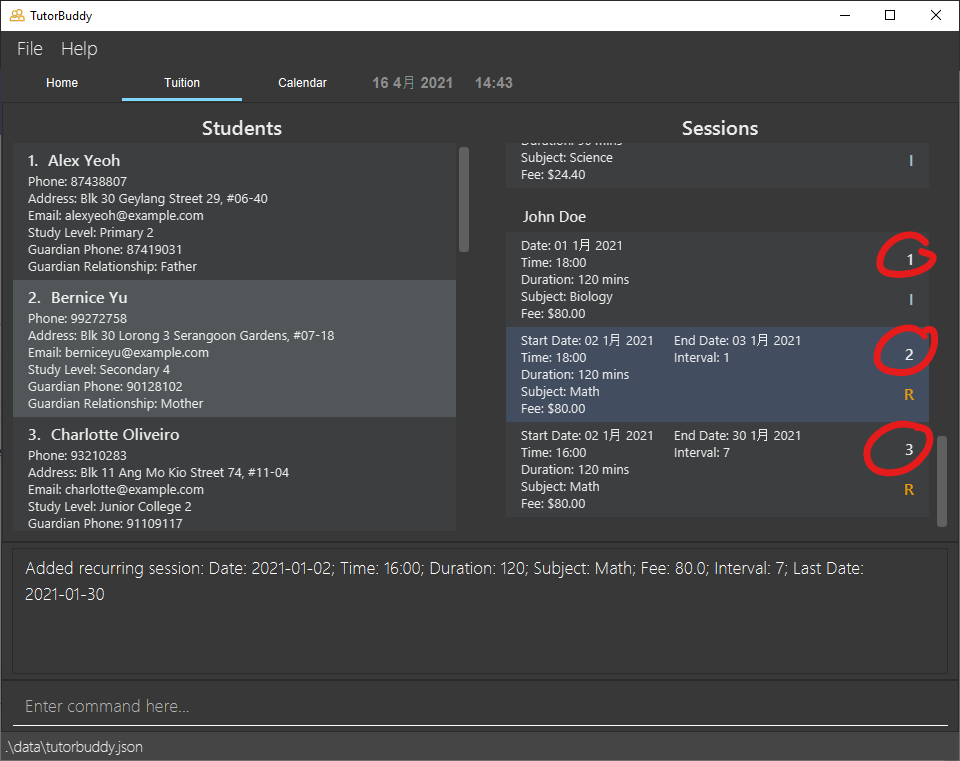The image size is (960, 761).
Task: Click Alex Yeoh's address Geylang Street 29
Action: click(x=148, y=198)
